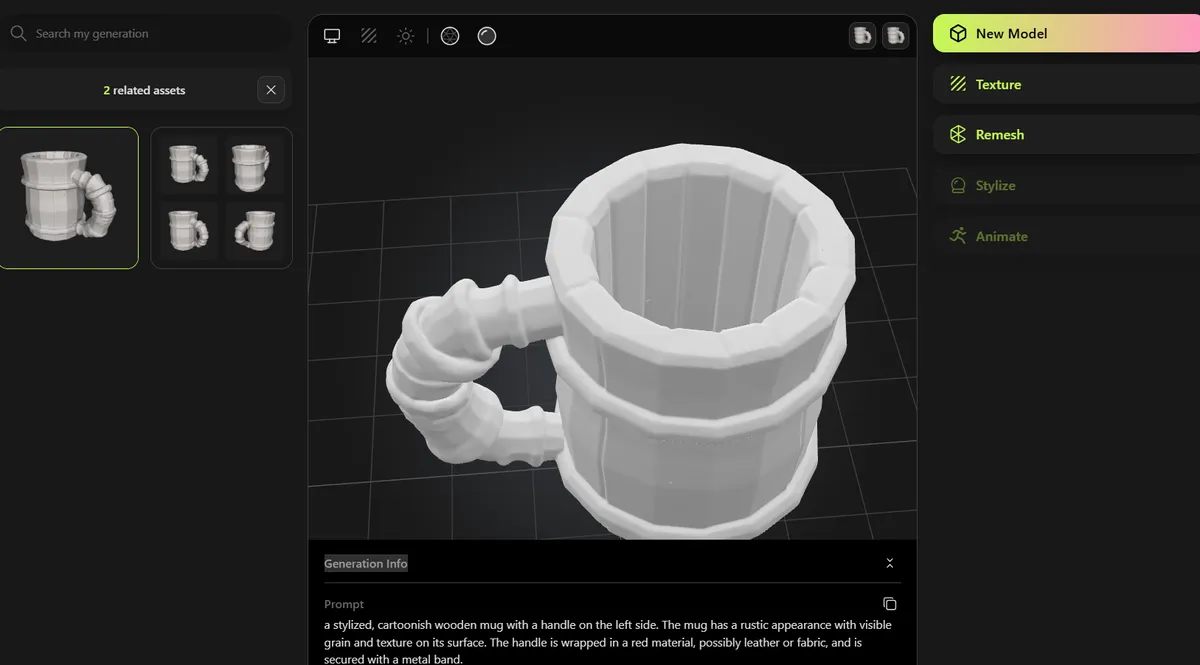This screenshot has width=1200, height=665.
Task: Toggle the sun lighting icon
Action: pos(405,36)
